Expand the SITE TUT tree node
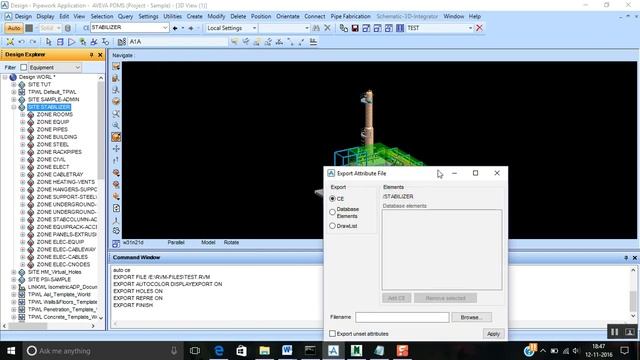640x360 pixels. (14, 84)
